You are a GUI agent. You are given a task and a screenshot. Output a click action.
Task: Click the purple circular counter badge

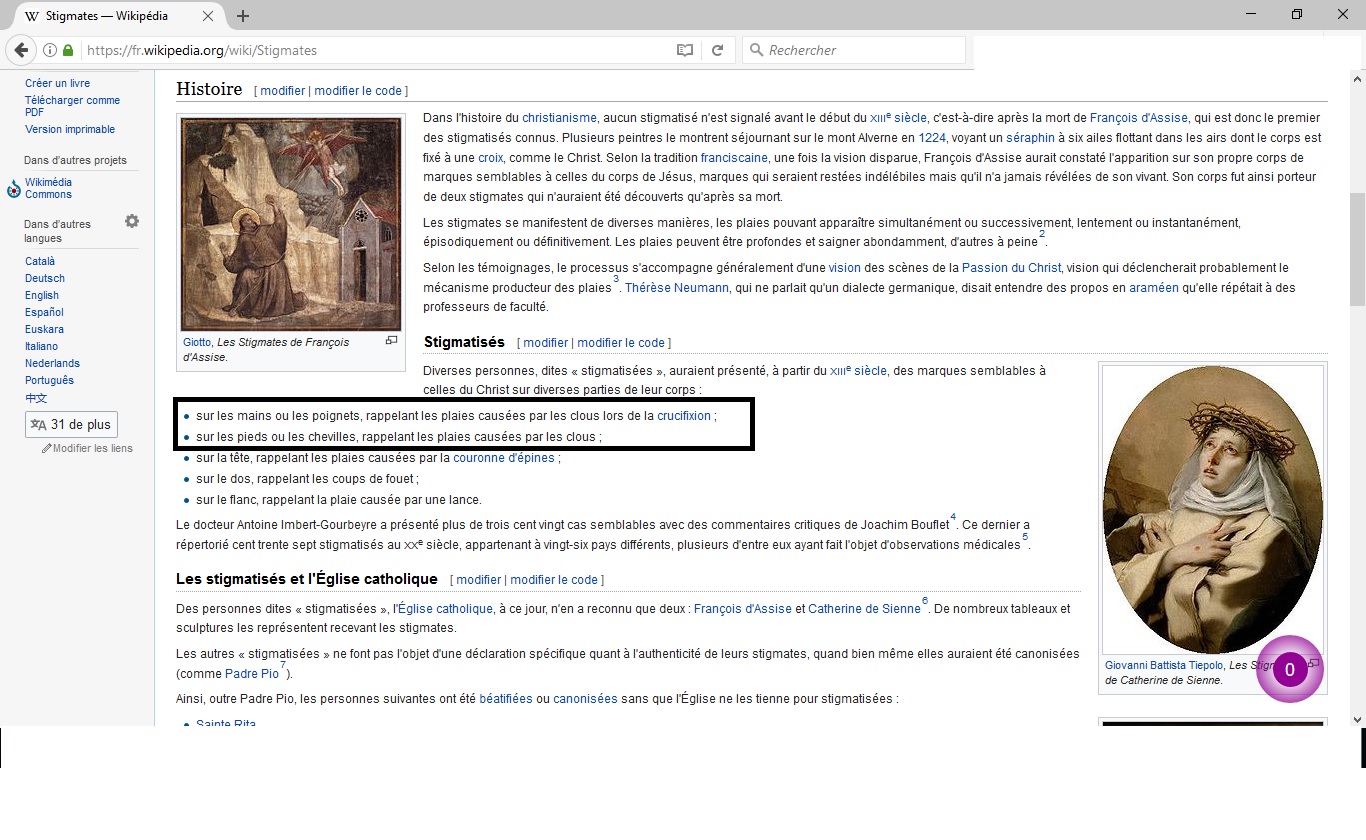click(1290, 669)
